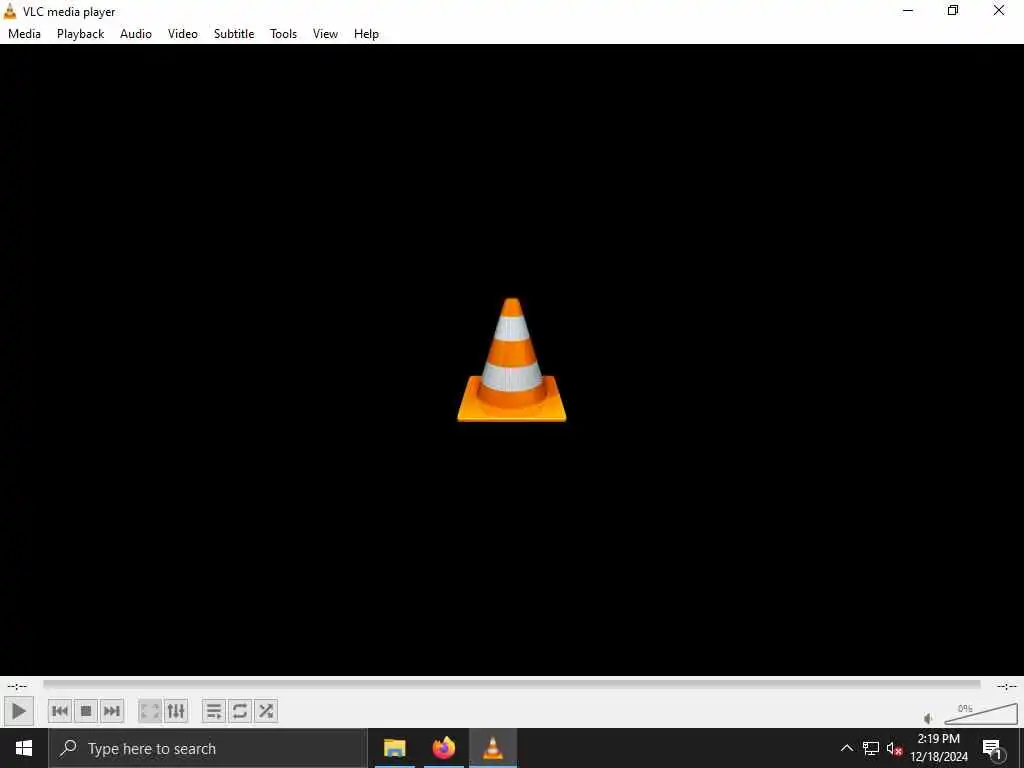Toggle the playlist view

coord(214,711)
